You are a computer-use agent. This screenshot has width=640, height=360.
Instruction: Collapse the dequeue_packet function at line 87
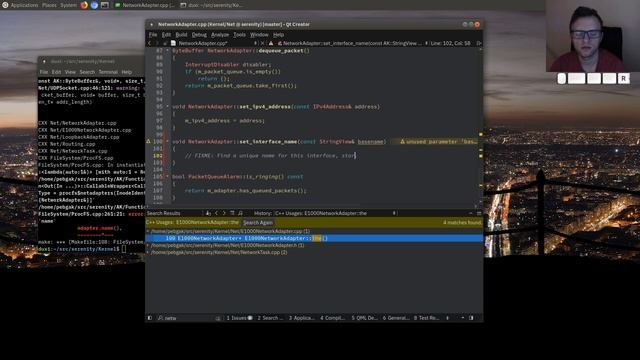coord(167,51)
